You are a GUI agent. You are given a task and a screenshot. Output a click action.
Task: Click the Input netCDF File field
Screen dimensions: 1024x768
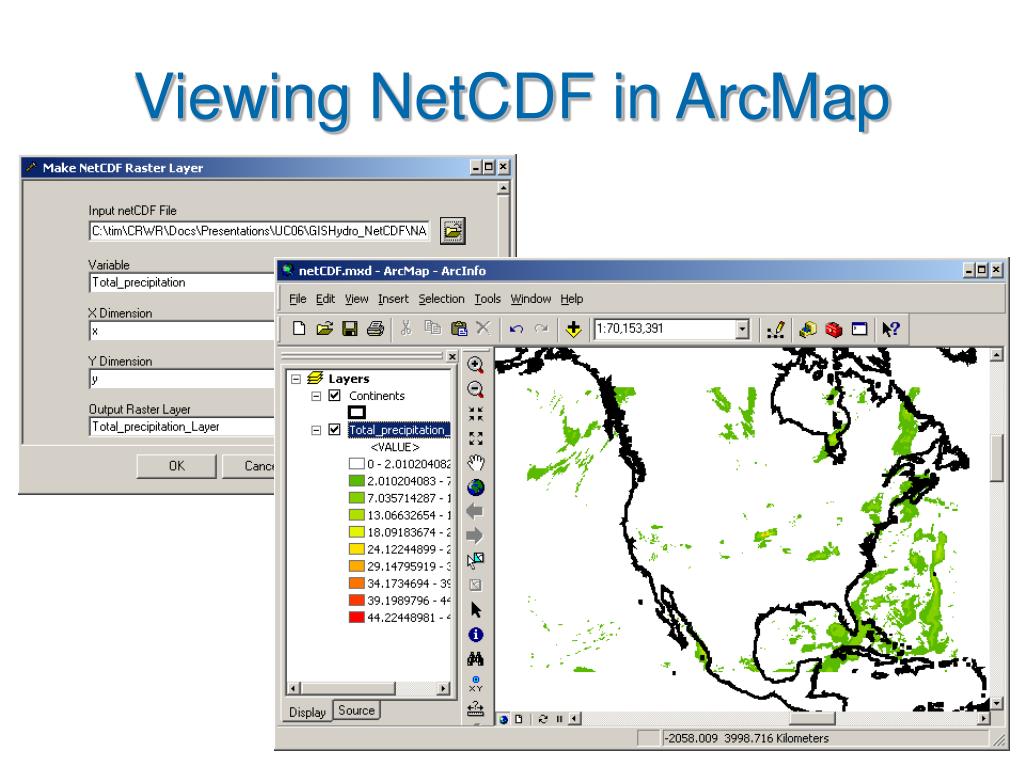point(259,231)
